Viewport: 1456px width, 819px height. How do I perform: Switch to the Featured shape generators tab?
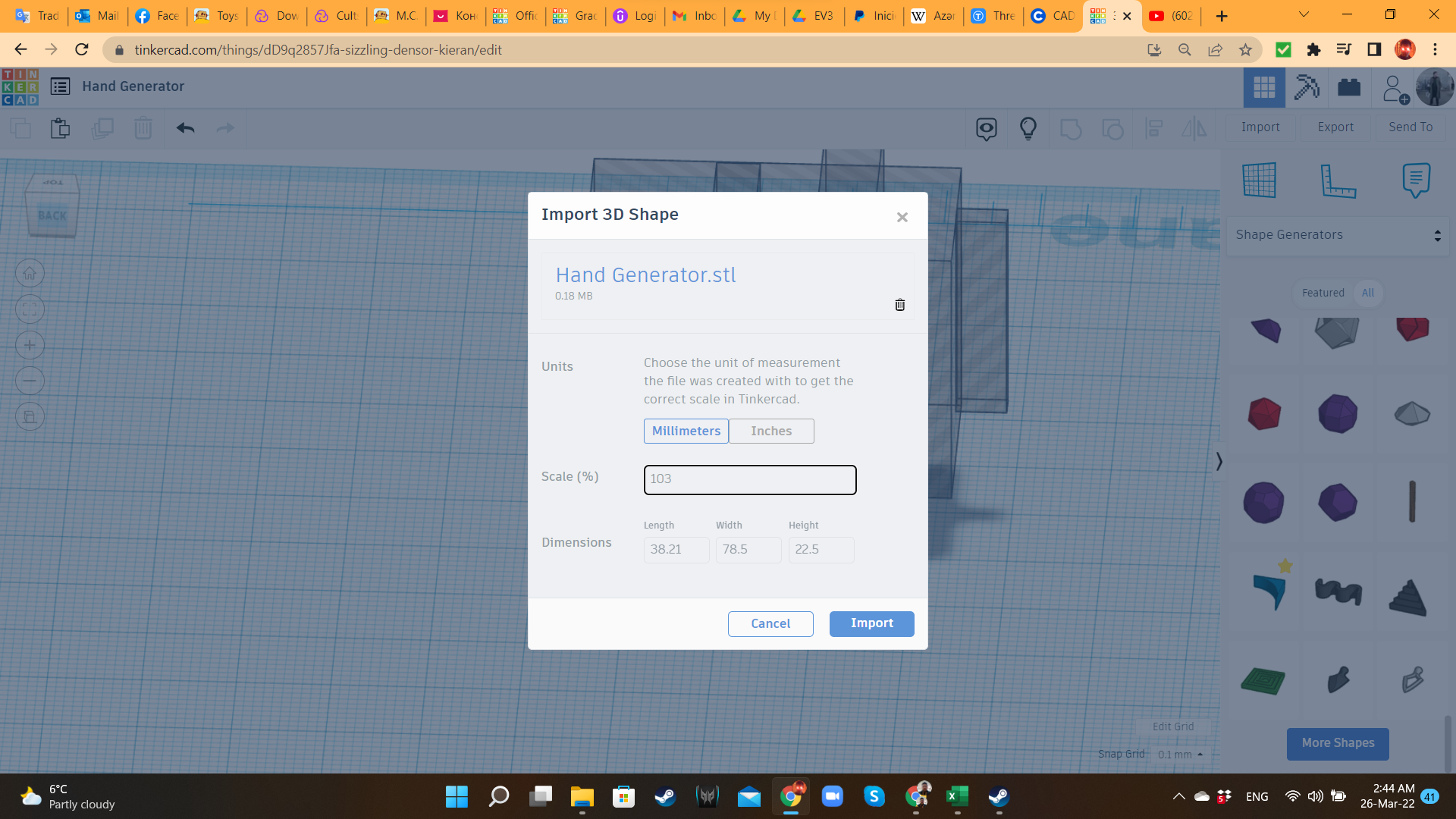tap(1323, 293)
